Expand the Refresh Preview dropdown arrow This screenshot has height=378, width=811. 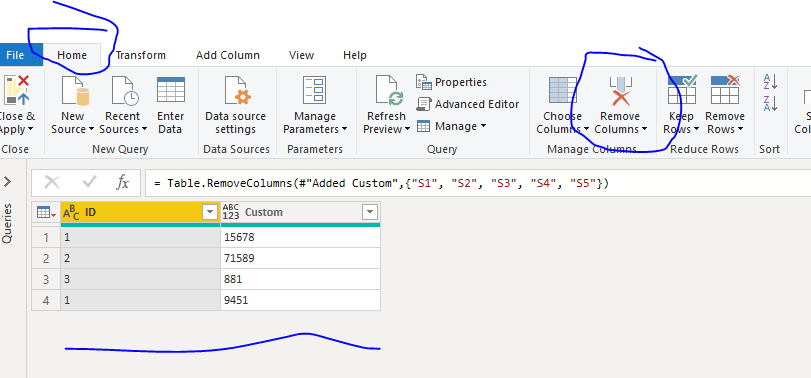407,129
